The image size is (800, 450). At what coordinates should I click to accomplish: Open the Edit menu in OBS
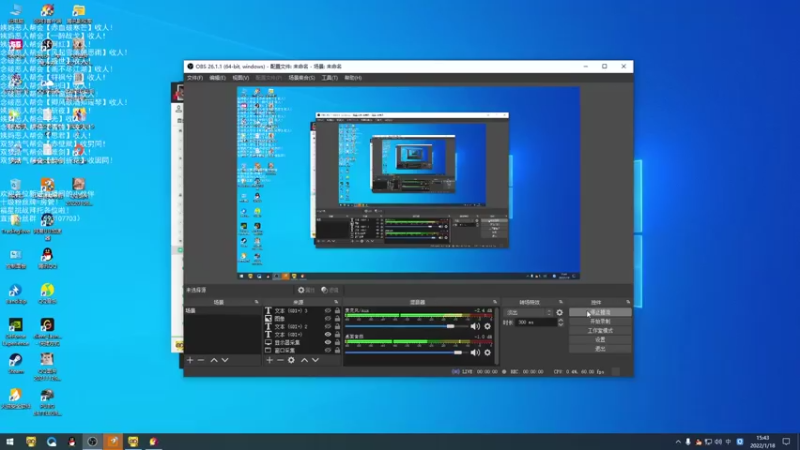pyautogui.click(x=217, y=78)
